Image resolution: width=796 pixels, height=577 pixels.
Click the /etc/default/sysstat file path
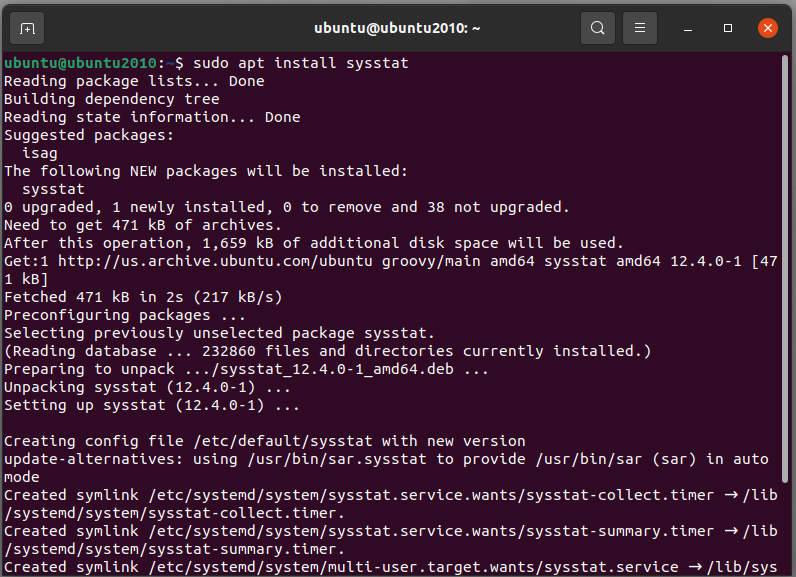pos(283,441)
